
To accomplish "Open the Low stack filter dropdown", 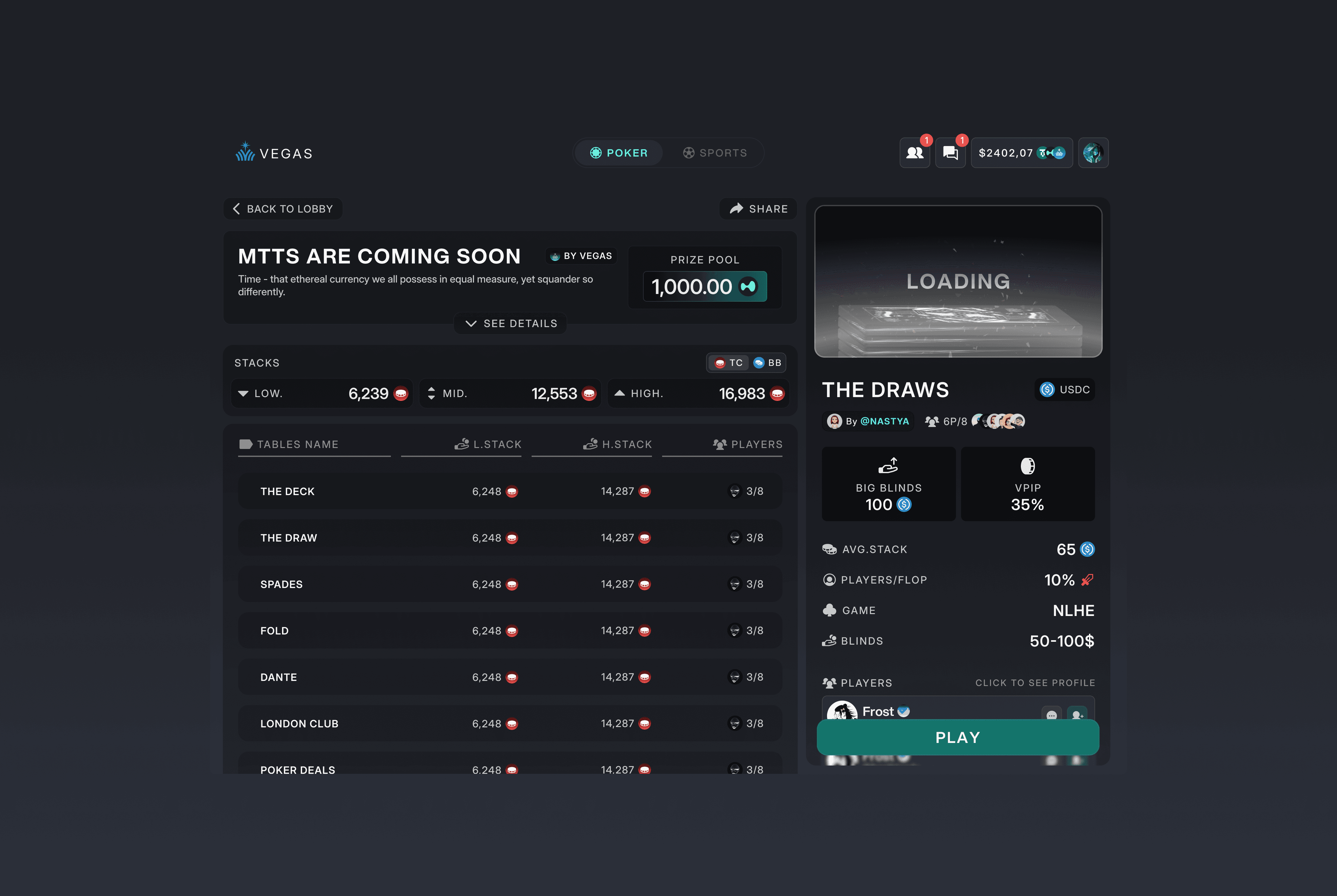I will pos(244,394).
